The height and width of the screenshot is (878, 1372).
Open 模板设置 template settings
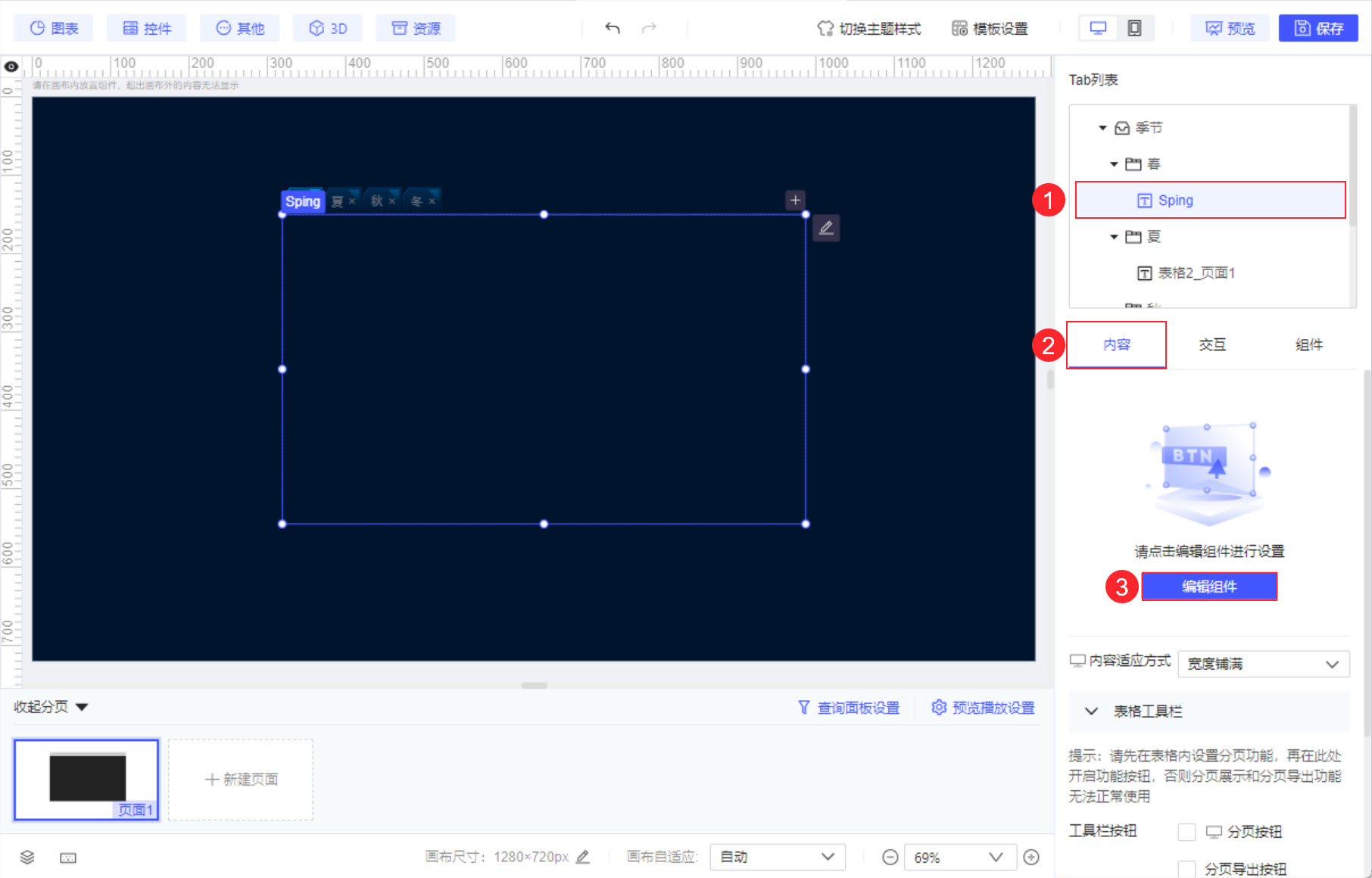pos(990,29)
